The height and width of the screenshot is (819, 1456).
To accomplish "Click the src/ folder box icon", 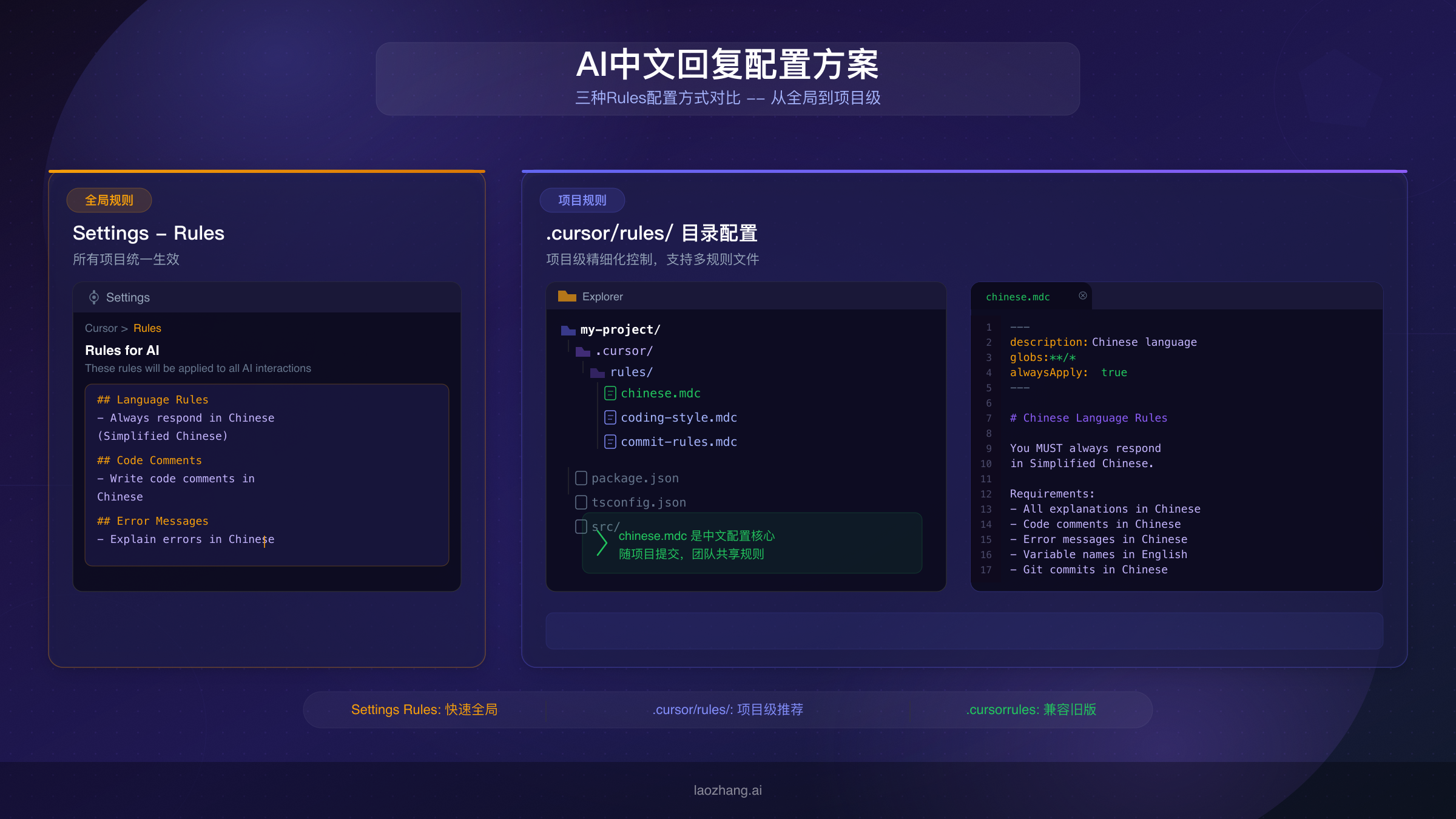I will tap(581, 526).
